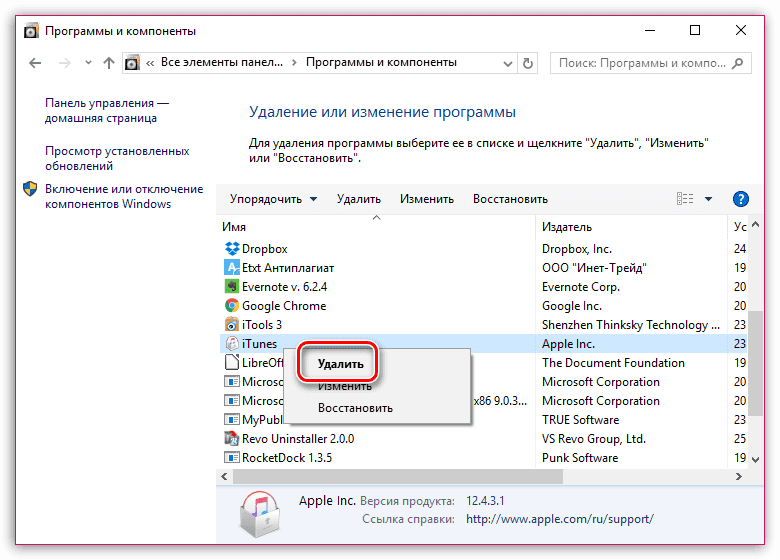Click the Forward navigation arrow

click(65, 63)
